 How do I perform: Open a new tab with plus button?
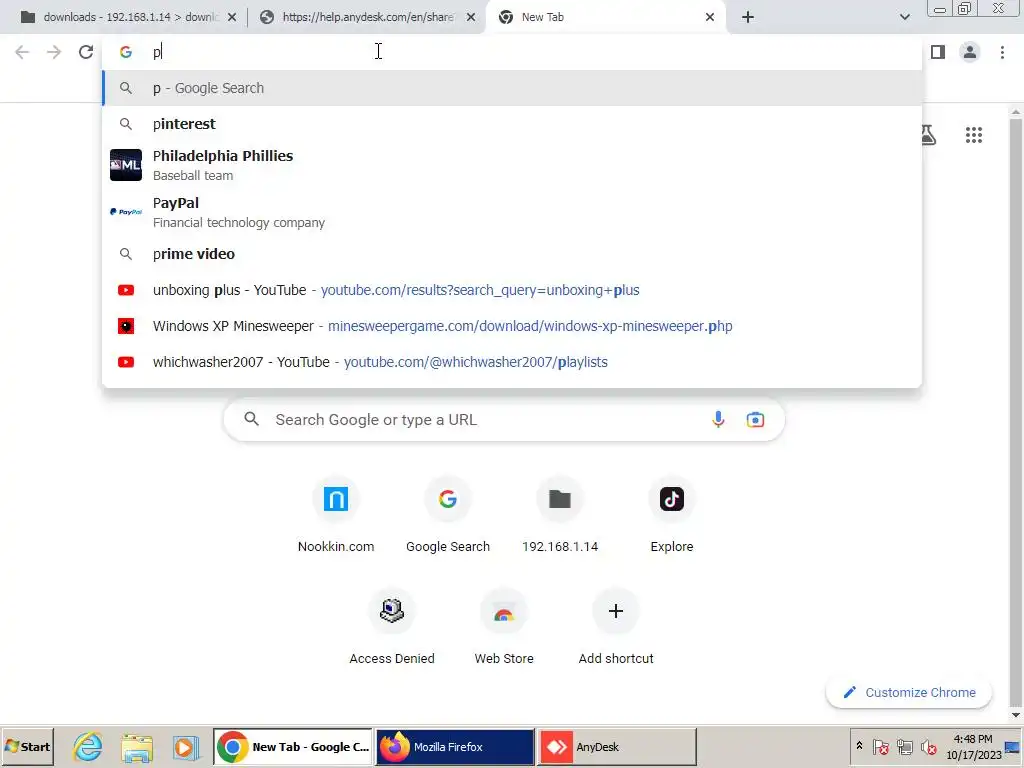pos(748,17)
